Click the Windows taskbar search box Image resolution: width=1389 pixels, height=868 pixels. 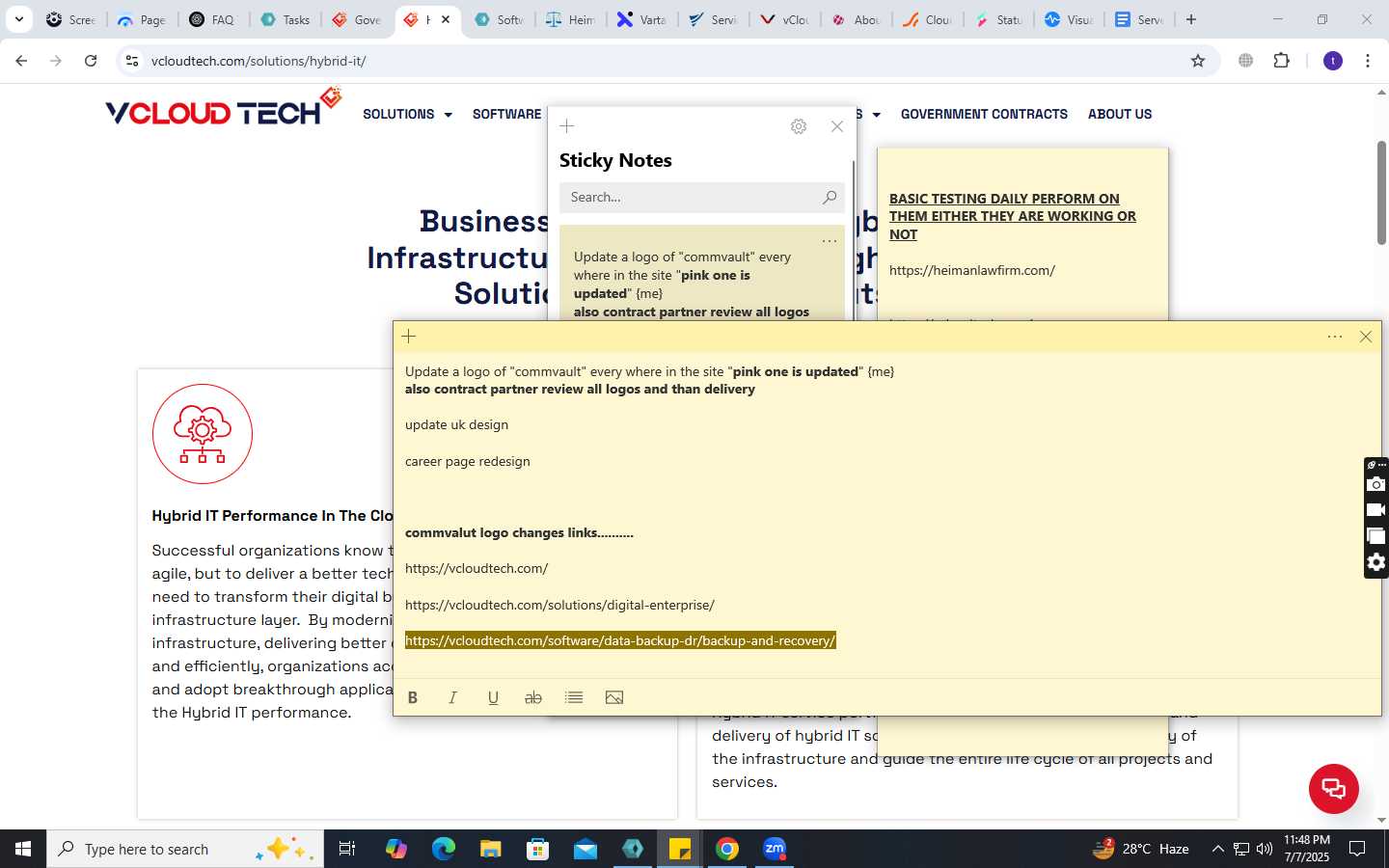[x=184, y=849]
